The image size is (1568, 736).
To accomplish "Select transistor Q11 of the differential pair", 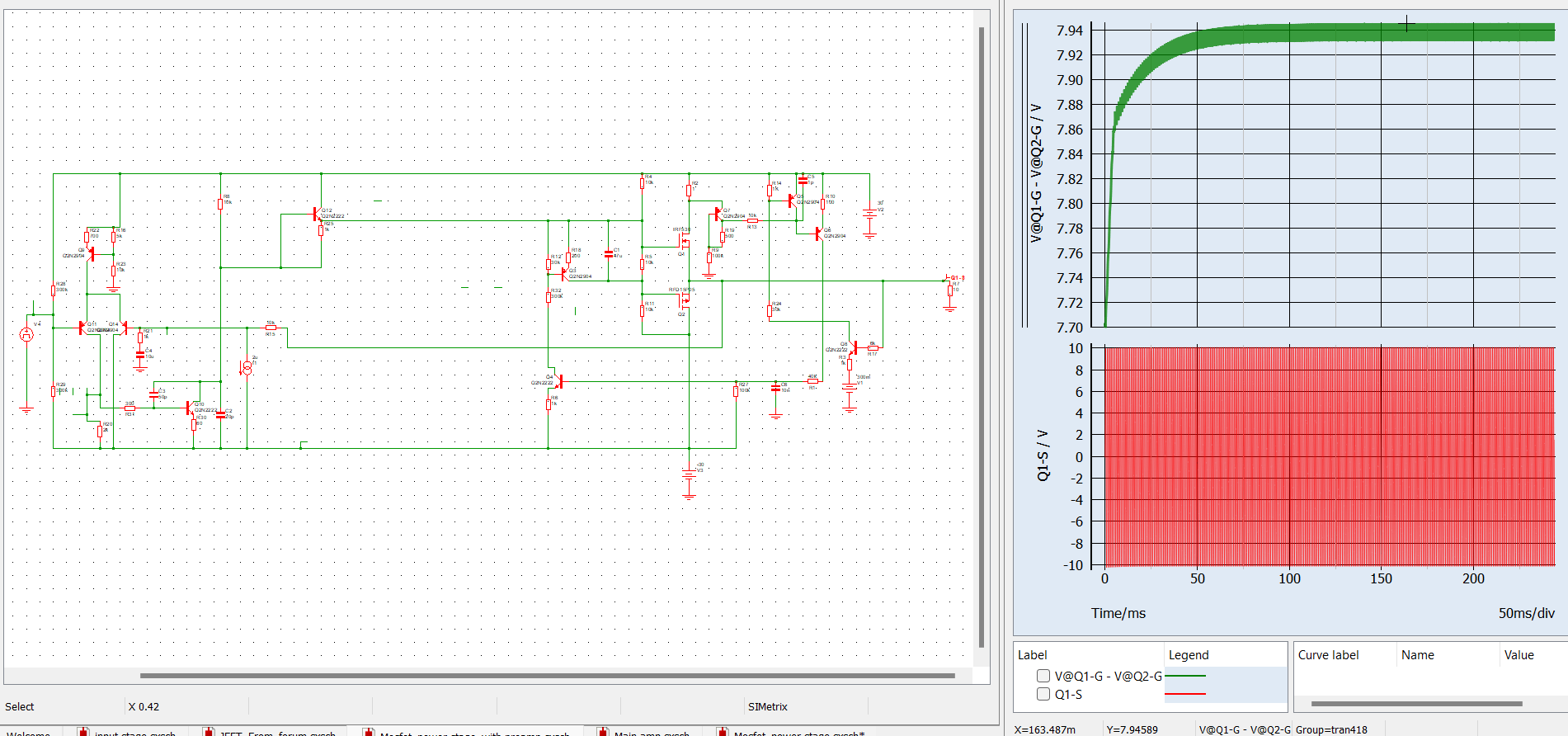I will coord(82,328).
